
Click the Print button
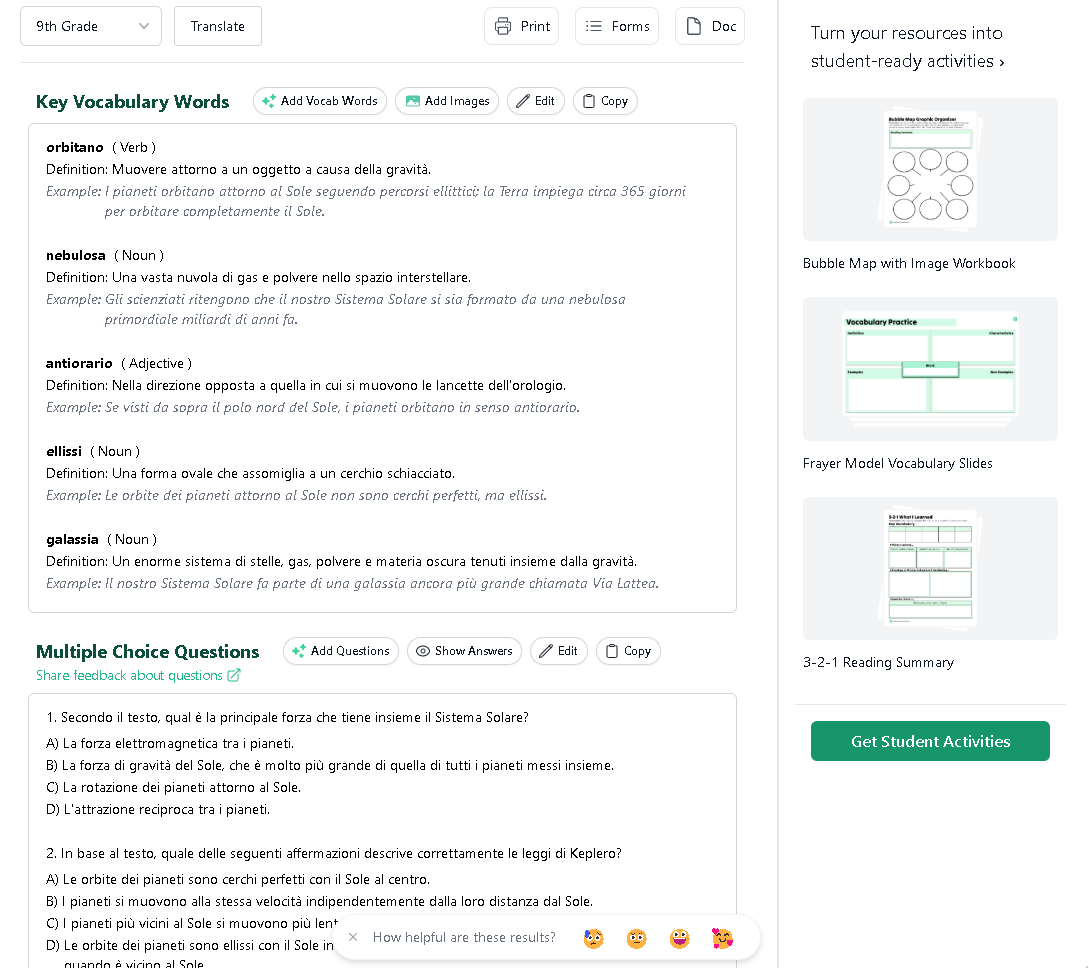522,26
